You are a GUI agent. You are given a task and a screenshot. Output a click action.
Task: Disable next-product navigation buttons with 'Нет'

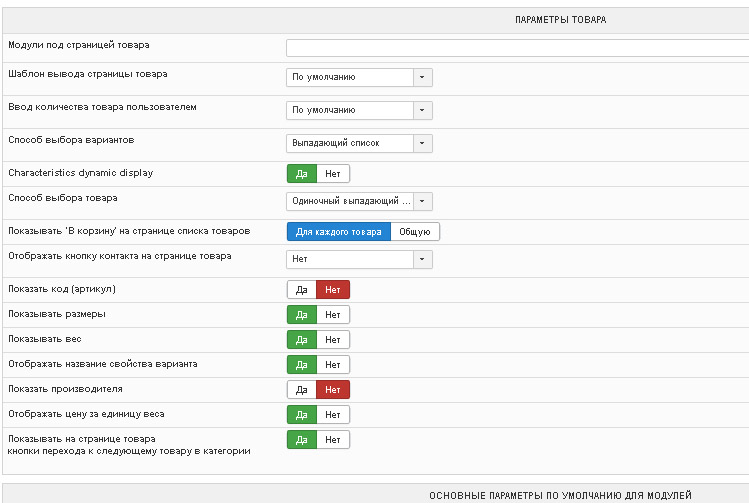(333, 440)
